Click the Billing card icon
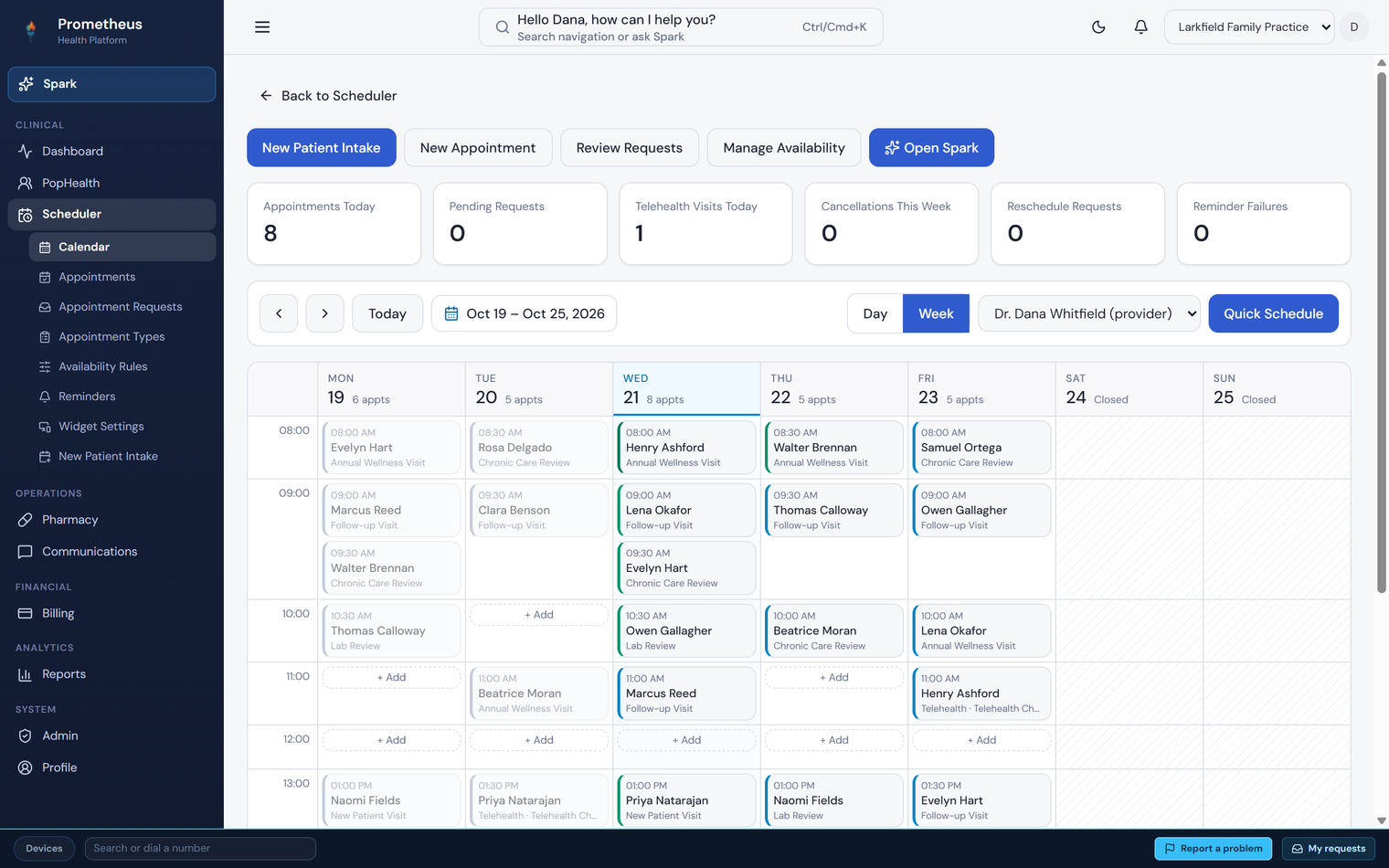The height and width of the screenshot is (868, 1389). (26, 614)
